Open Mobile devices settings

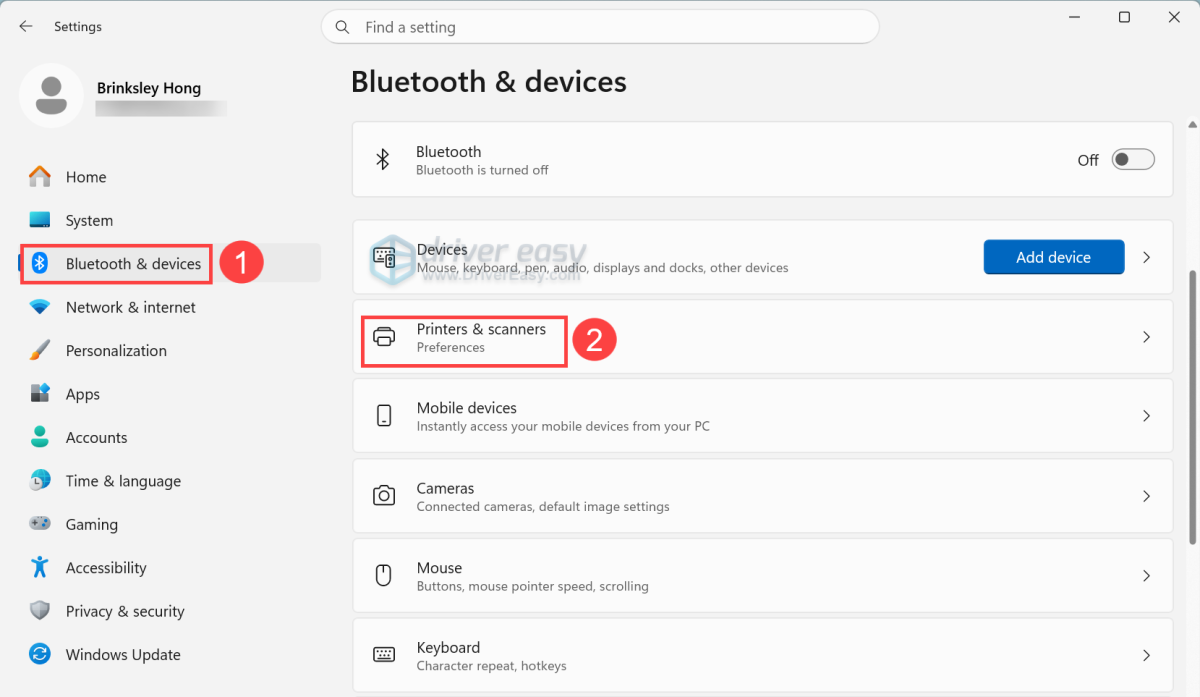[x=762, y=416]
